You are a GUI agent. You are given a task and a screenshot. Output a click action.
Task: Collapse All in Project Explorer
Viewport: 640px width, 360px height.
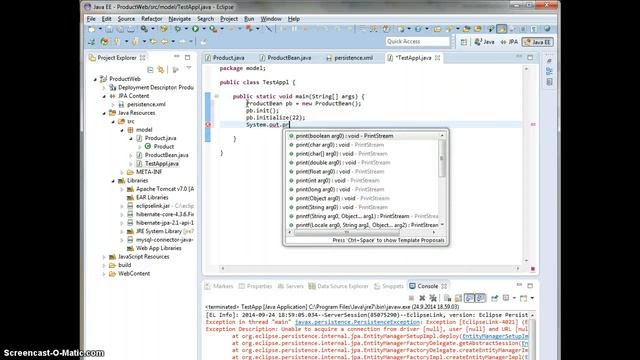(150, 70)
